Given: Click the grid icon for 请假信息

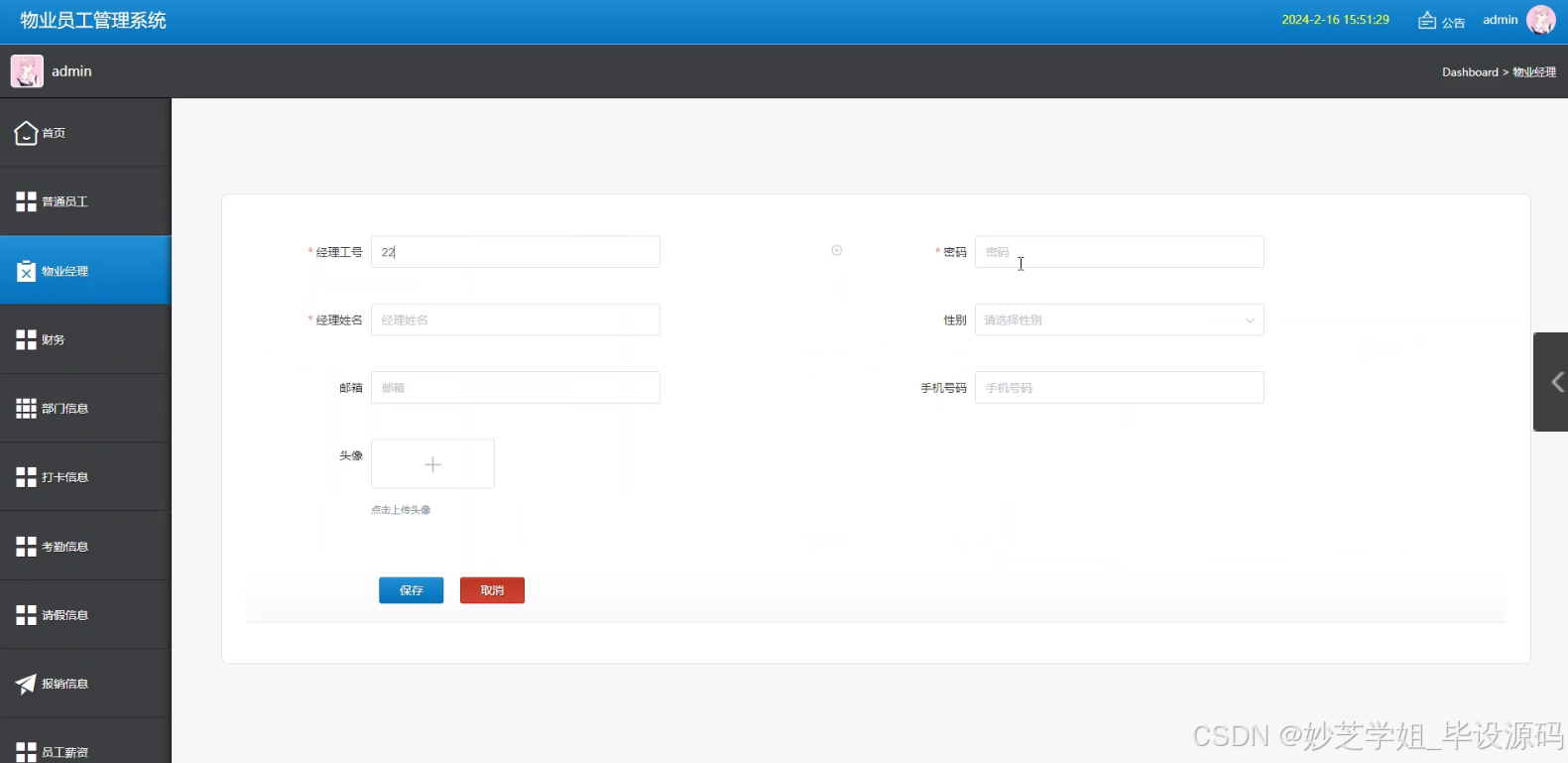Looking at the screenshot, I should coord(26,615).
